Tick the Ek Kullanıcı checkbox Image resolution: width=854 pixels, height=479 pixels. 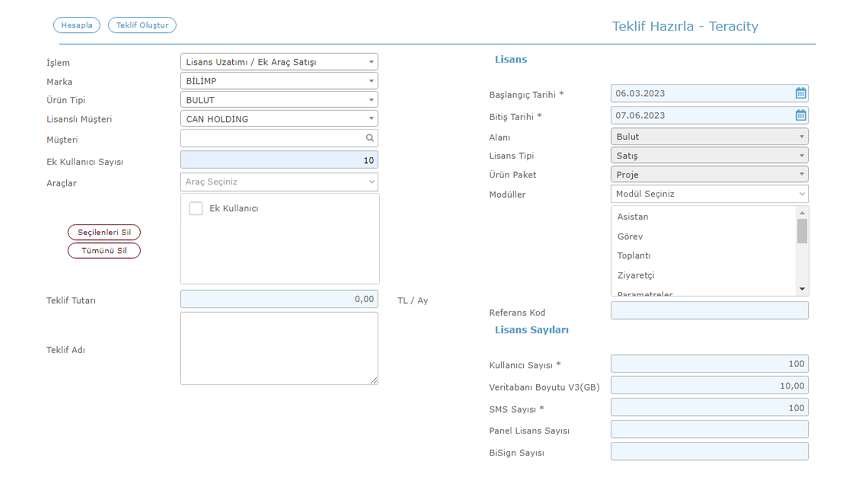(196, 208)
